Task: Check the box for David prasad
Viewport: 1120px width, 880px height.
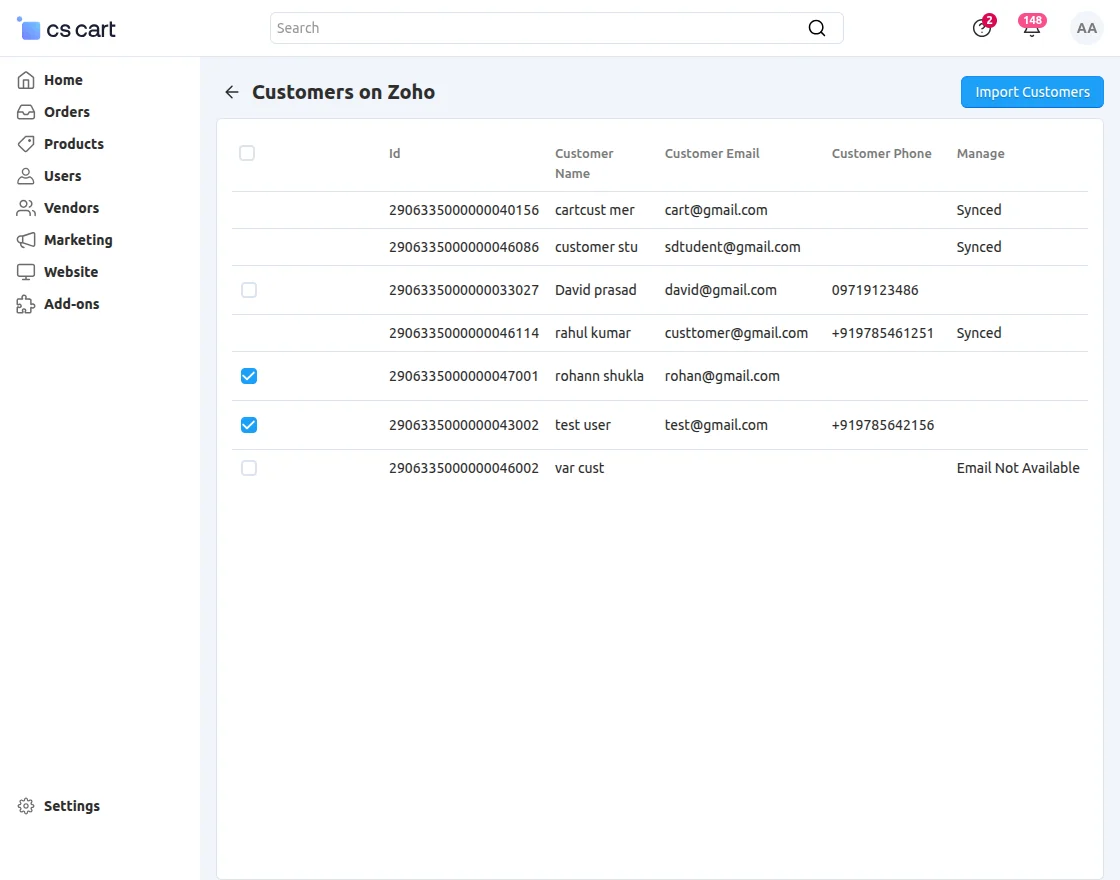Action: pyautogui.click(x=249, y=290)
